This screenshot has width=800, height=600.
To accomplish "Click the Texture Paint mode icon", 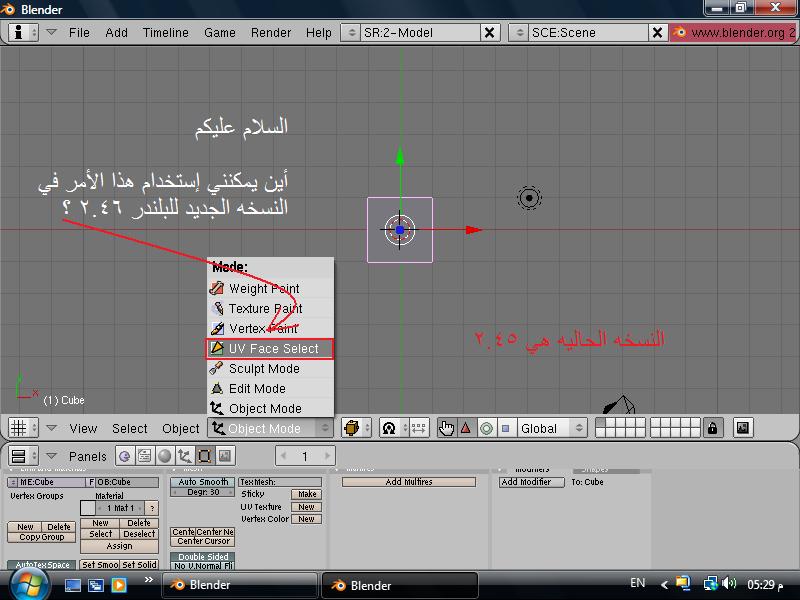I will tap(218, 308).
